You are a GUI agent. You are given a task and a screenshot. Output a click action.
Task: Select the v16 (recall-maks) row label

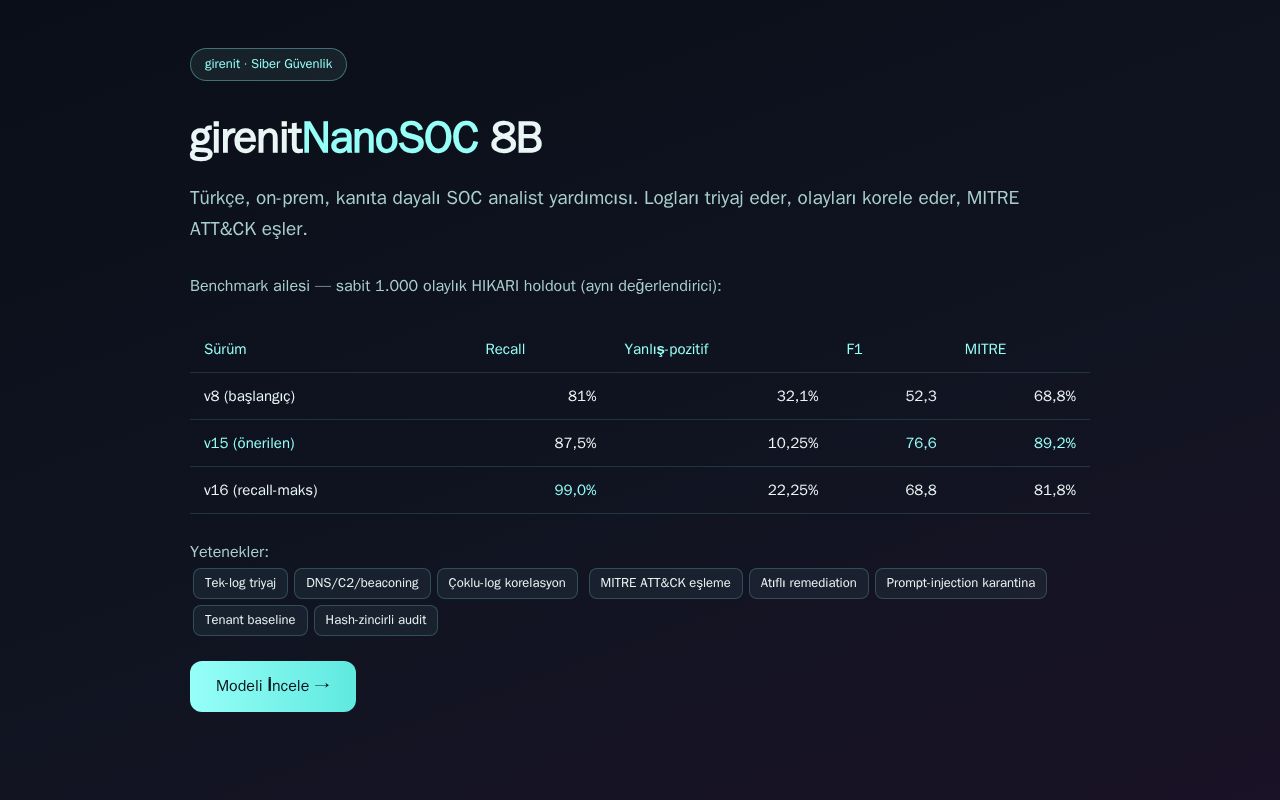point(260,490)
